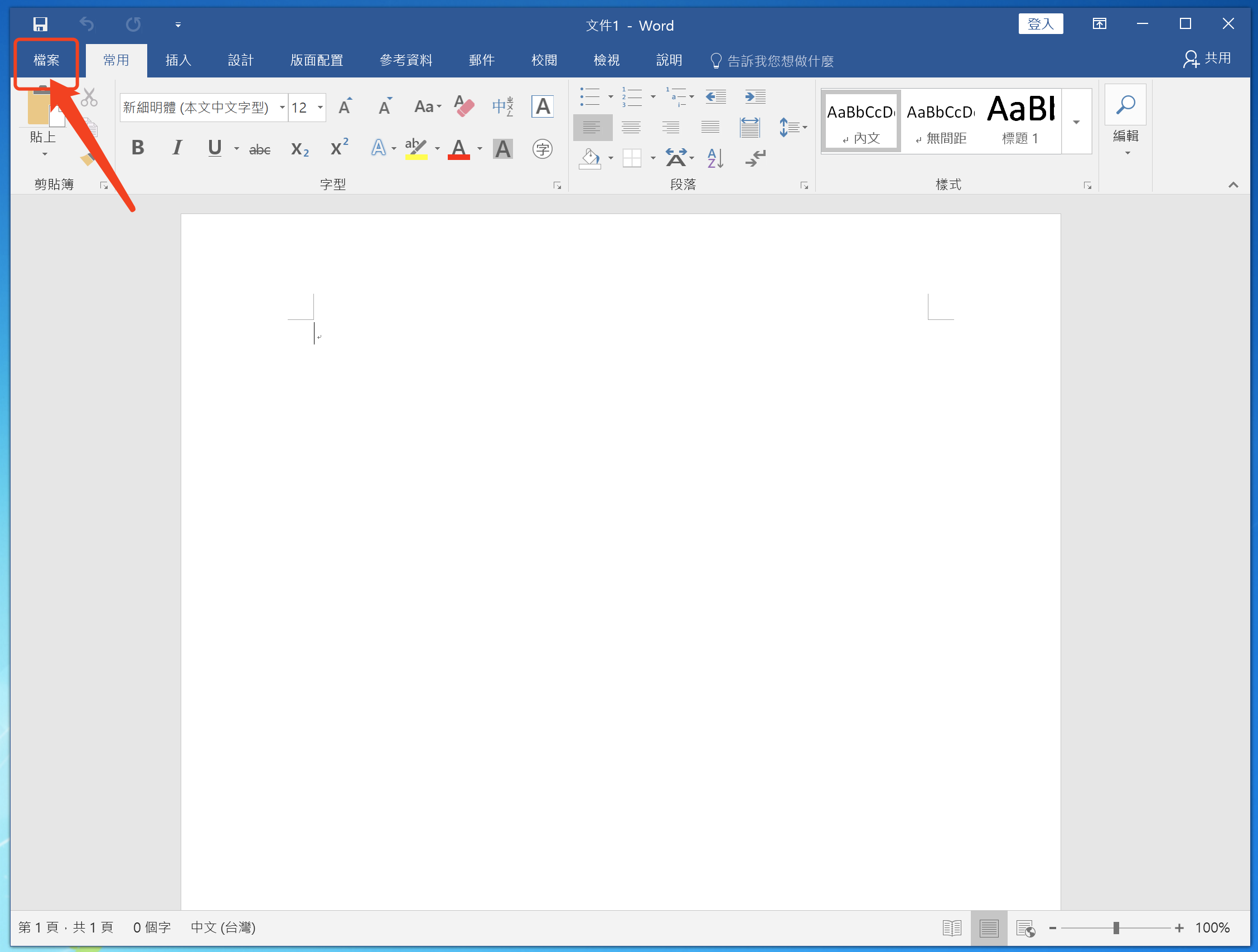
Task: Switch to the 插入 tab
Action: pyautogui.click(x=178, y=60)
